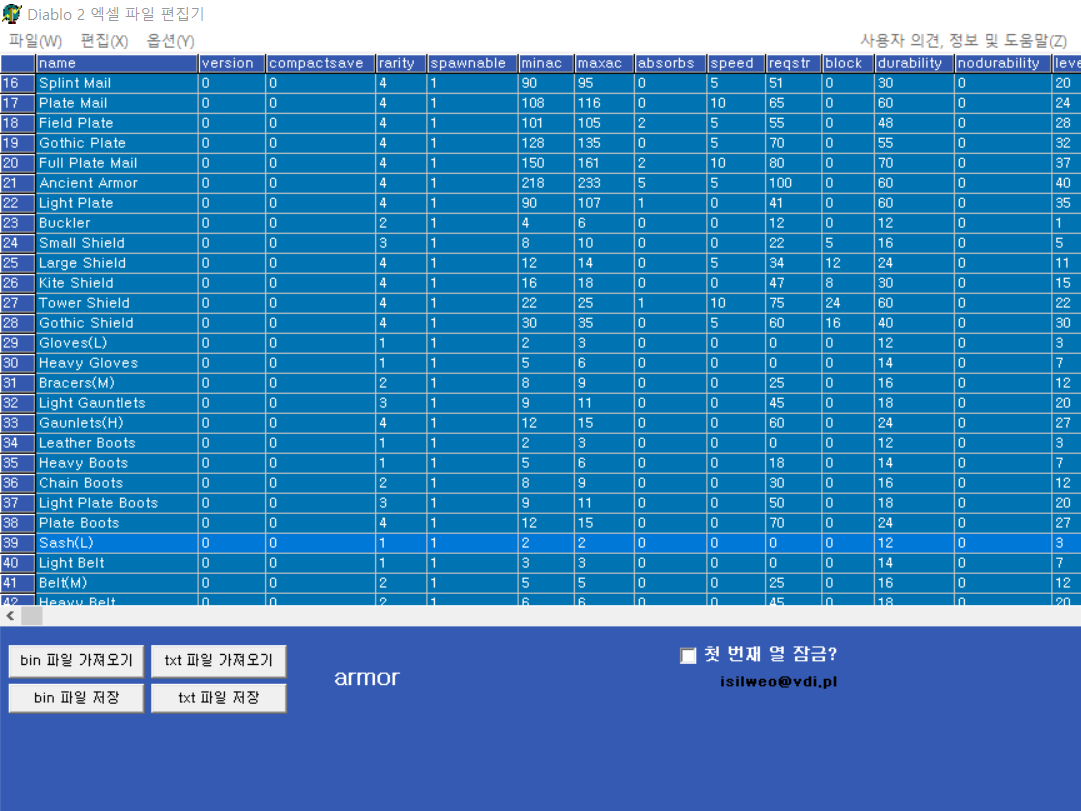1081x811 pixels.
Task: Click the Kite Shield name cell
Action: pos(117,283)
